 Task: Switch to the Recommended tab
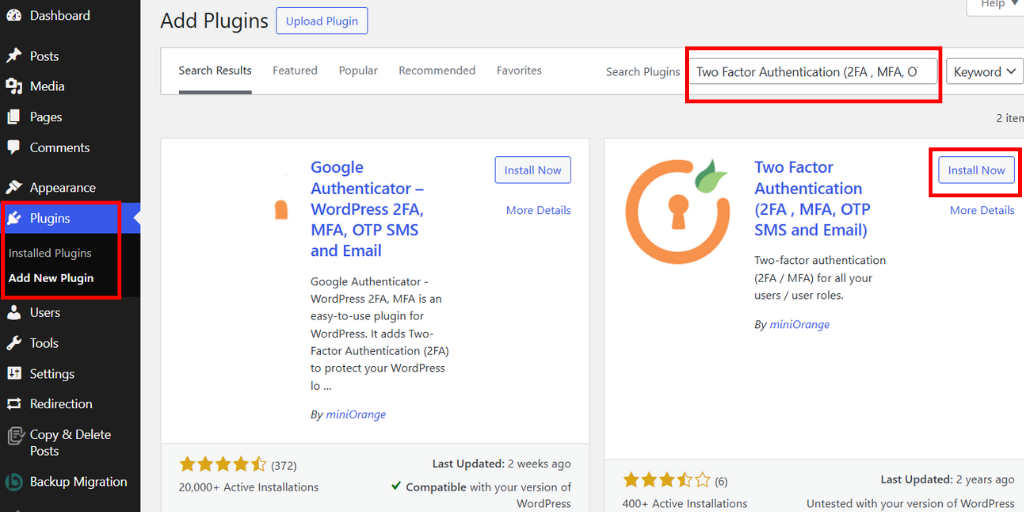[437, 71]
